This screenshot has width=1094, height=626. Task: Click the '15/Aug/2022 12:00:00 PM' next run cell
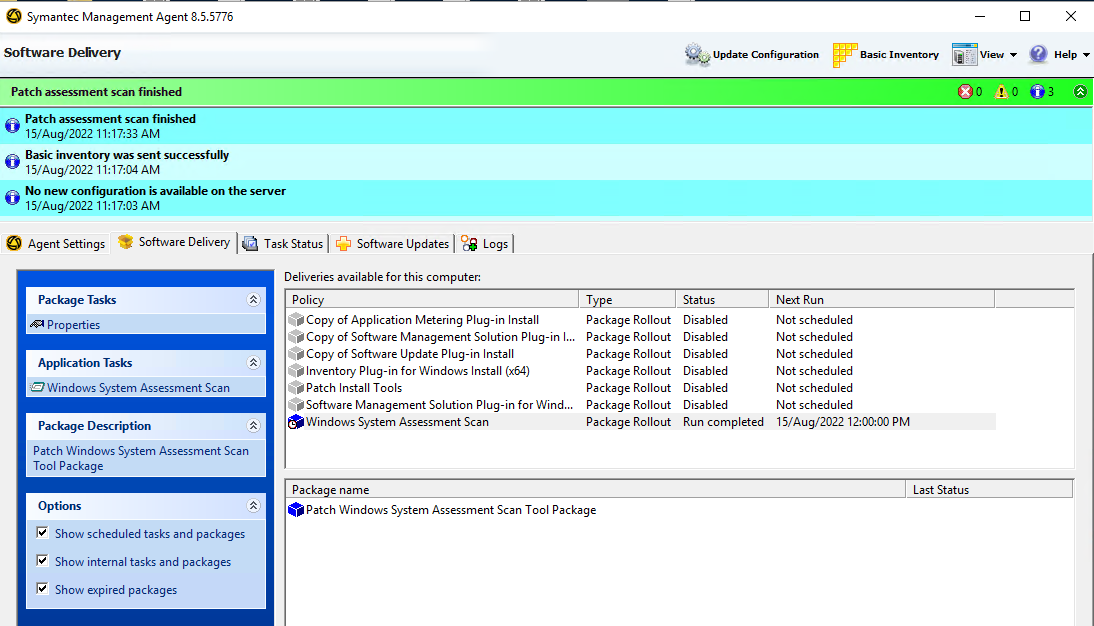[843, 422]
